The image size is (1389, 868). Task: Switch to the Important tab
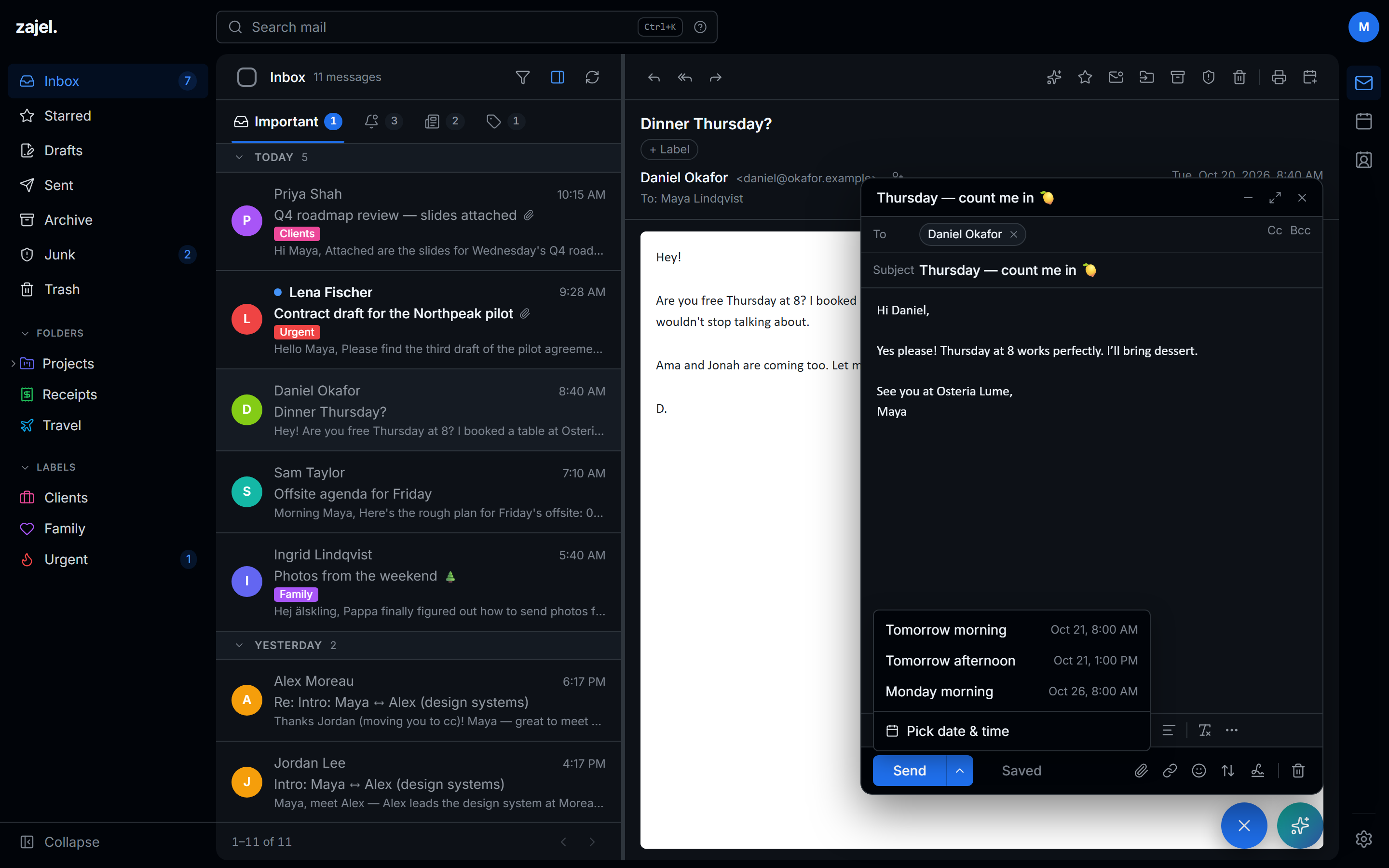pos(287,122)
